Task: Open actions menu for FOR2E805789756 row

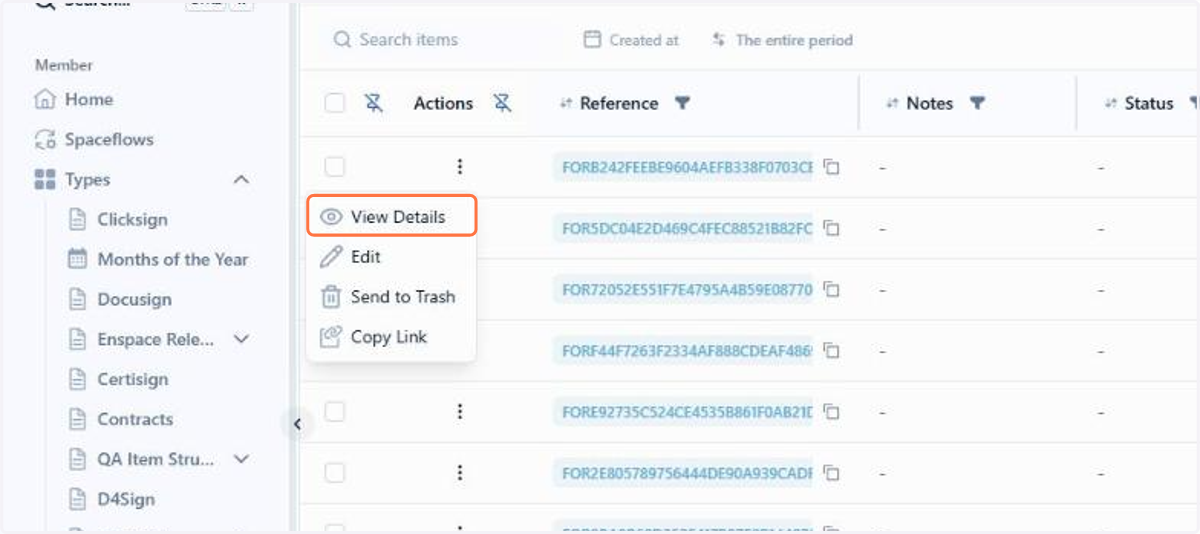Action: coord(460,472)
